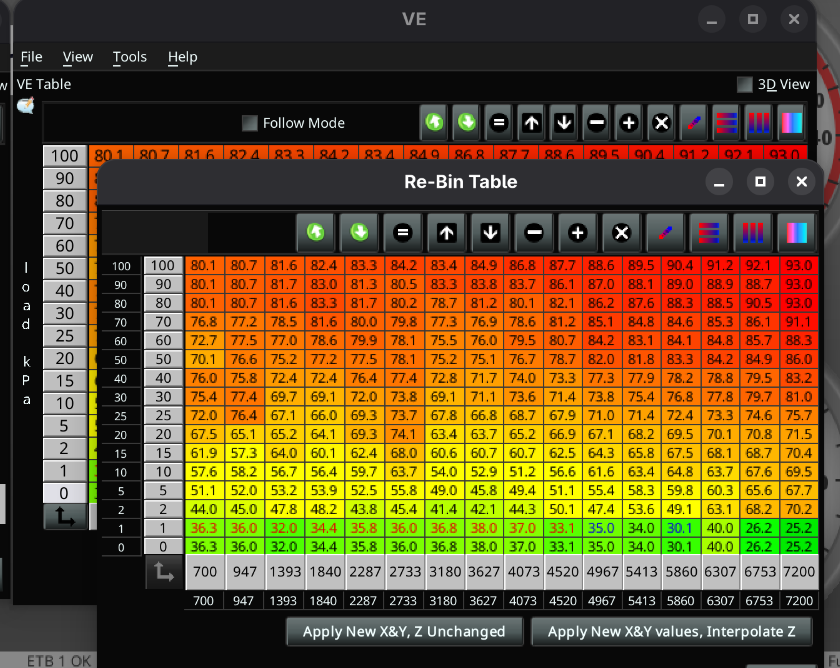This screenshot has width=840, height=668.
Task: Click the minus icon in Re-Bin toolbar
Action: (534, 232)
